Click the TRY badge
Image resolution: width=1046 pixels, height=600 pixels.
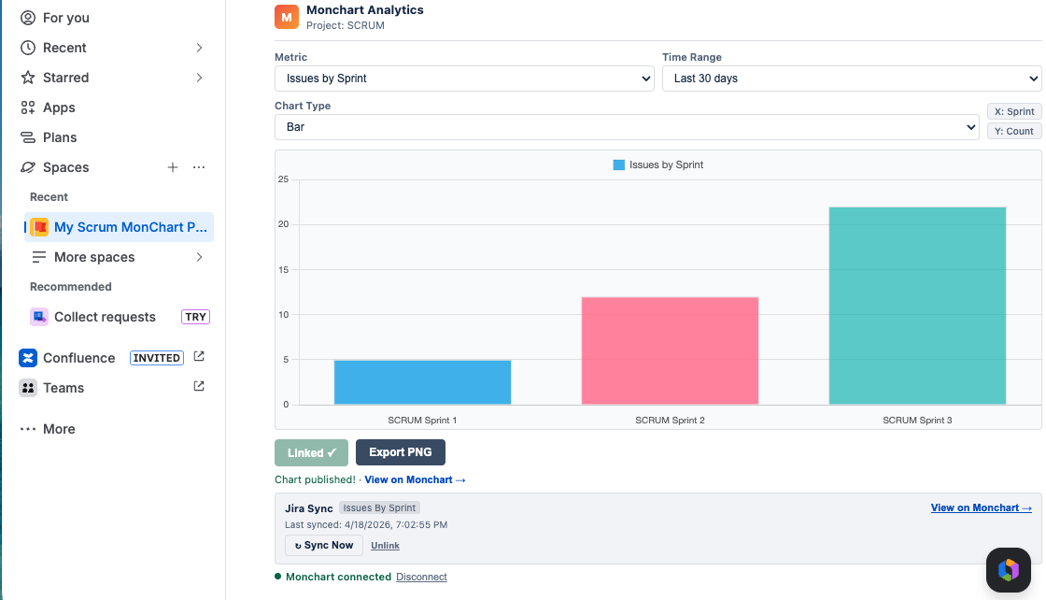195,317
